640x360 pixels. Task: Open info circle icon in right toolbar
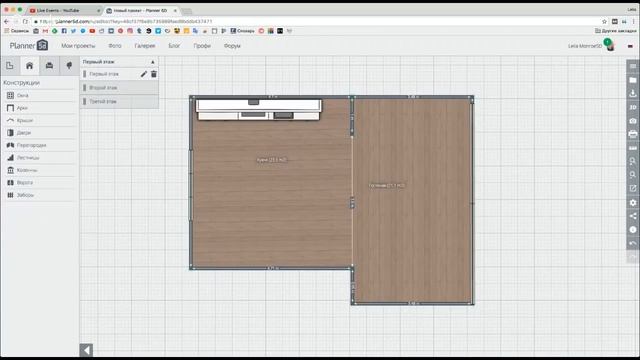click(633, 230)
